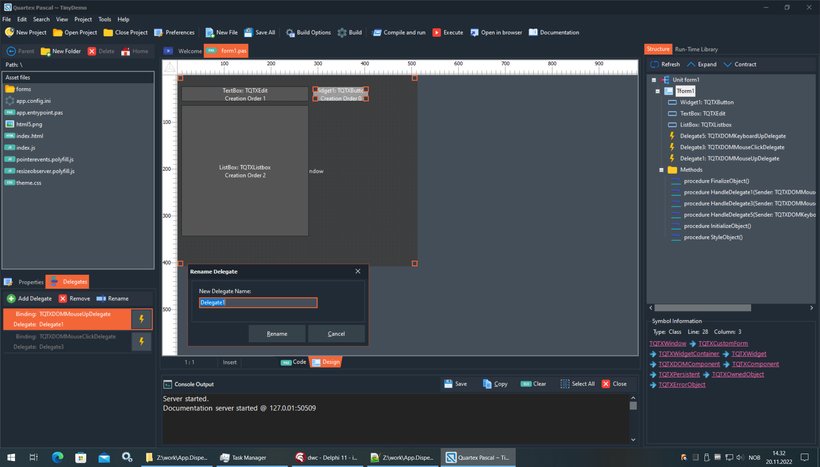The width and height of the screenshot is (820, 467).
Task: Click Compile and run
Action: point(398,32)
